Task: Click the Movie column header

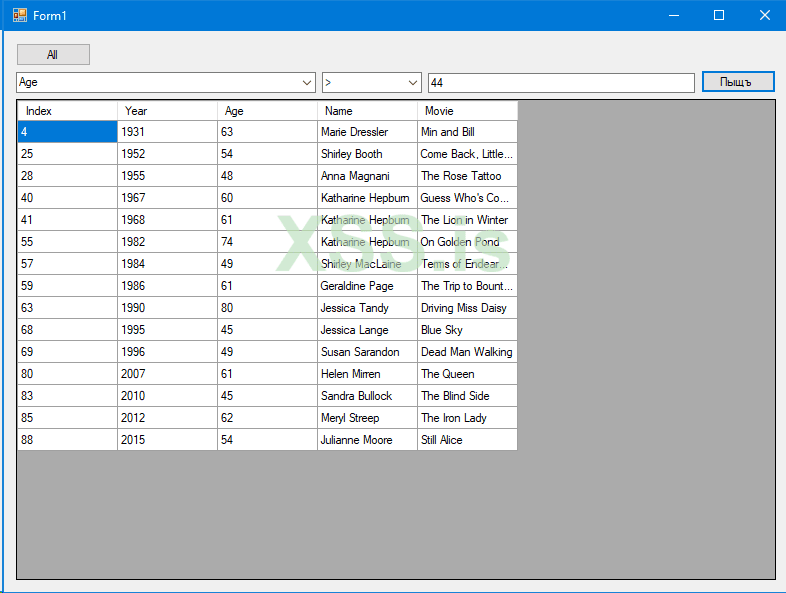Action: point(467,111)
